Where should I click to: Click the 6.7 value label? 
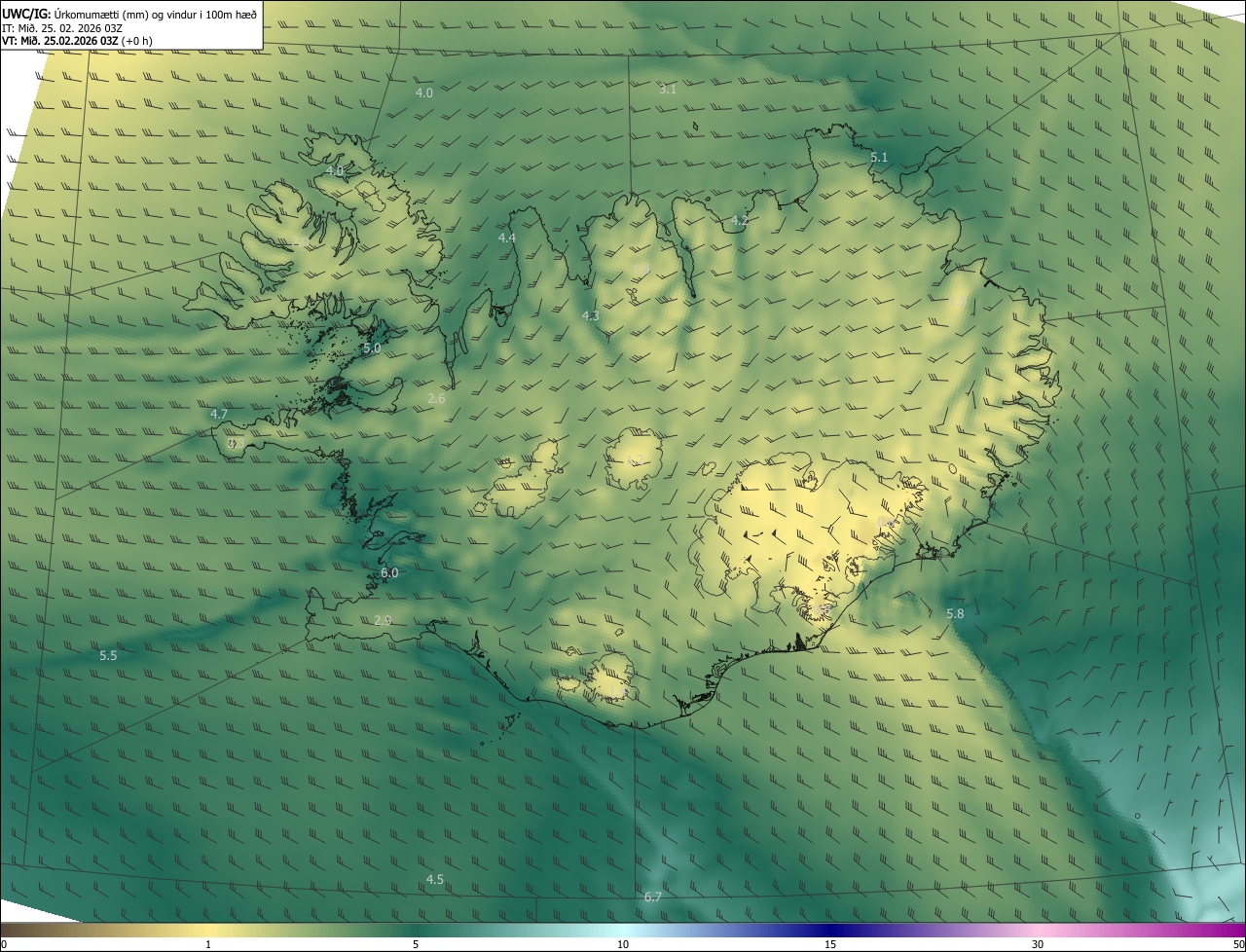pyautogui.click(x=652, y=897)
